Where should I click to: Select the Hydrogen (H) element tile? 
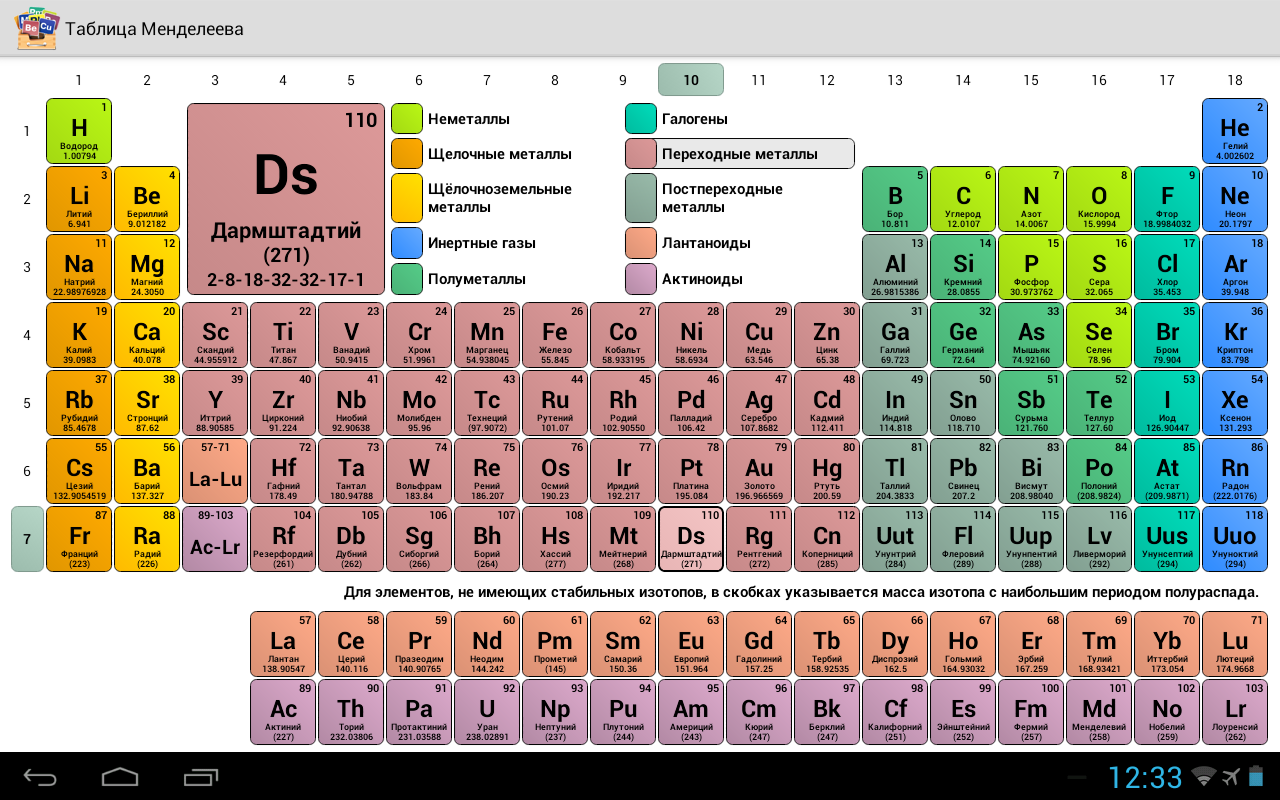coord(79,131)
